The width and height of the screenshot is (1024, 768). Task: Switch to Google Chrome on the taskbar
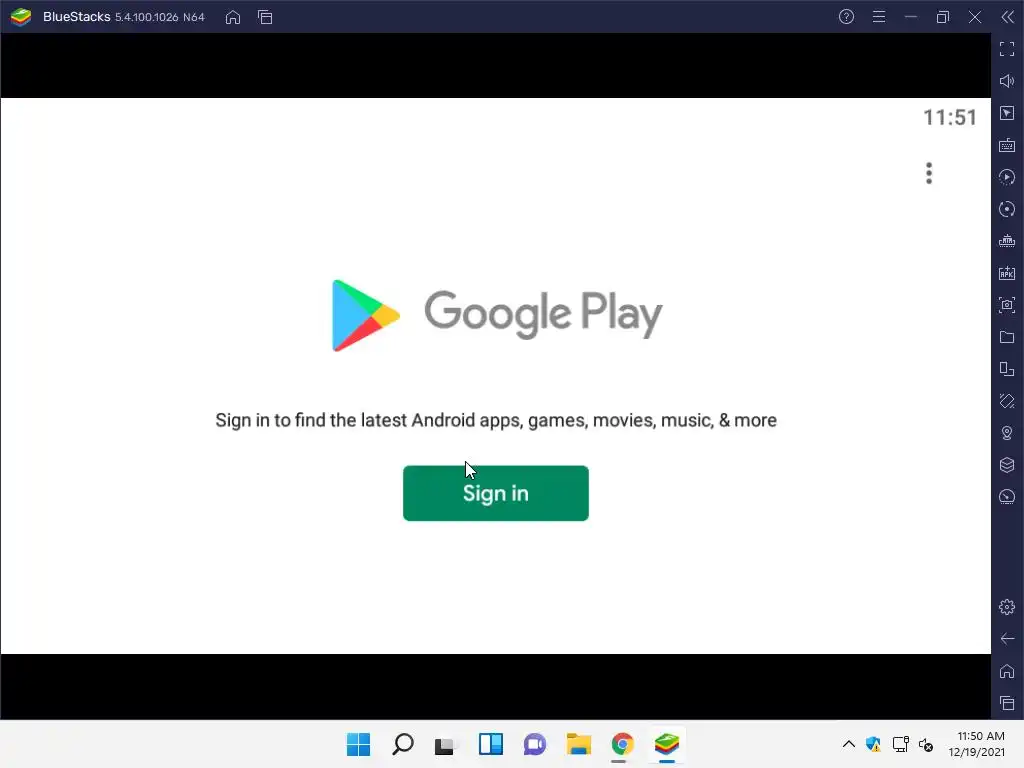pos(622,744)
